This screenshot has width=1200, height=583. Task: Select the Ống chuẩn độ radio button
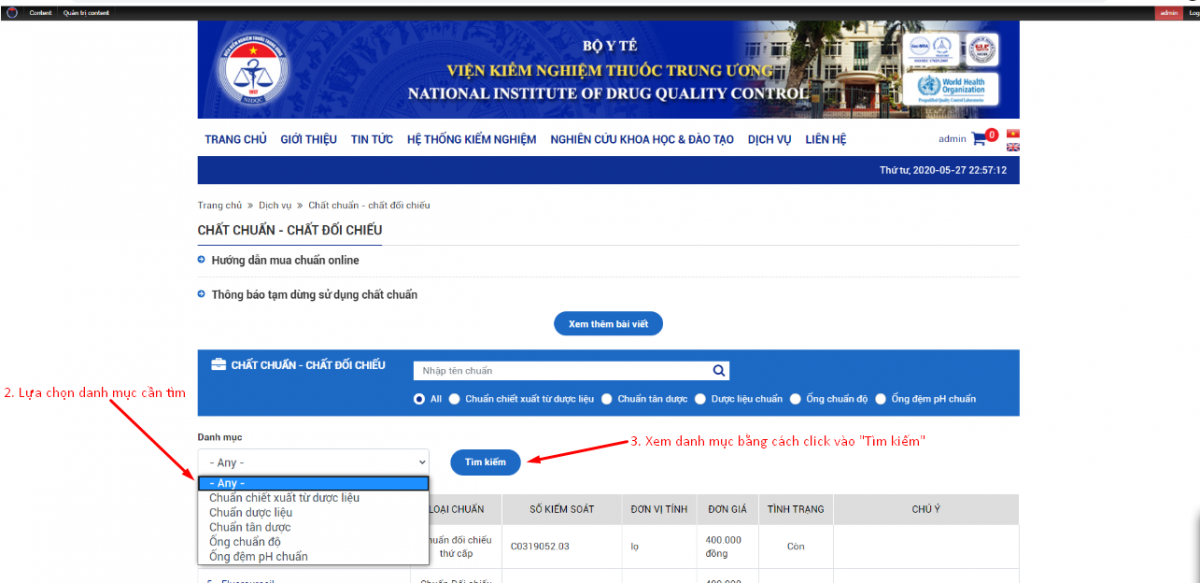coord(796,399)
